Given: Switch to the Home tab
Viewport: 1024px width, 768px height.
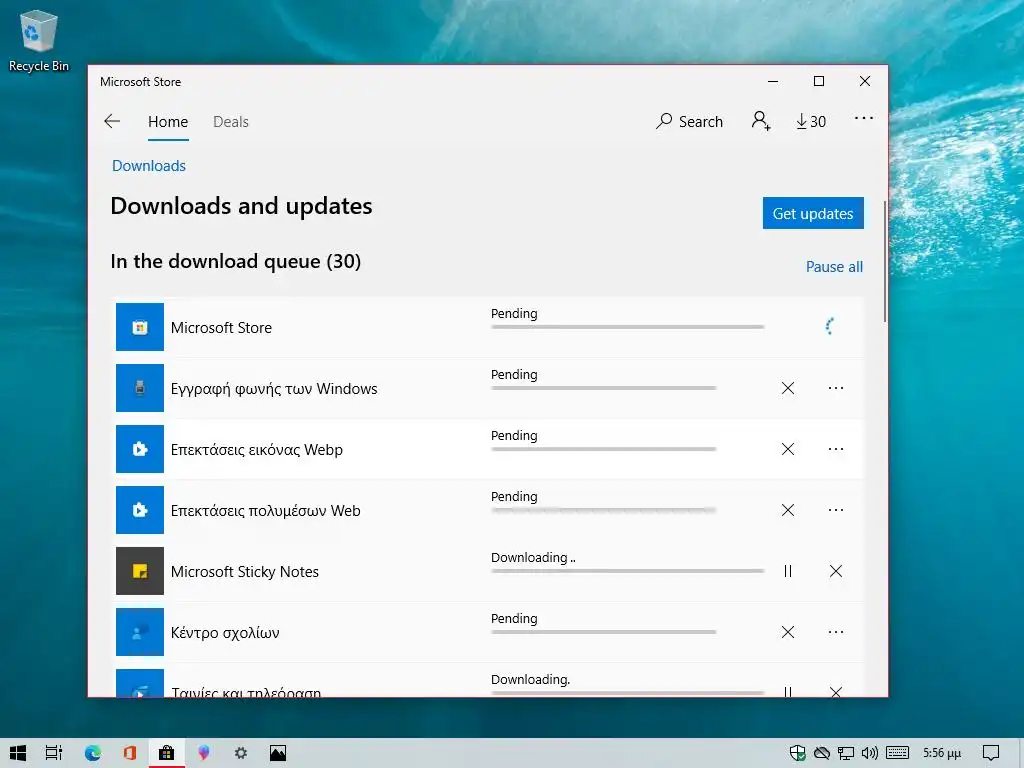Looking at the screenshot, I should tap(168, 121).
